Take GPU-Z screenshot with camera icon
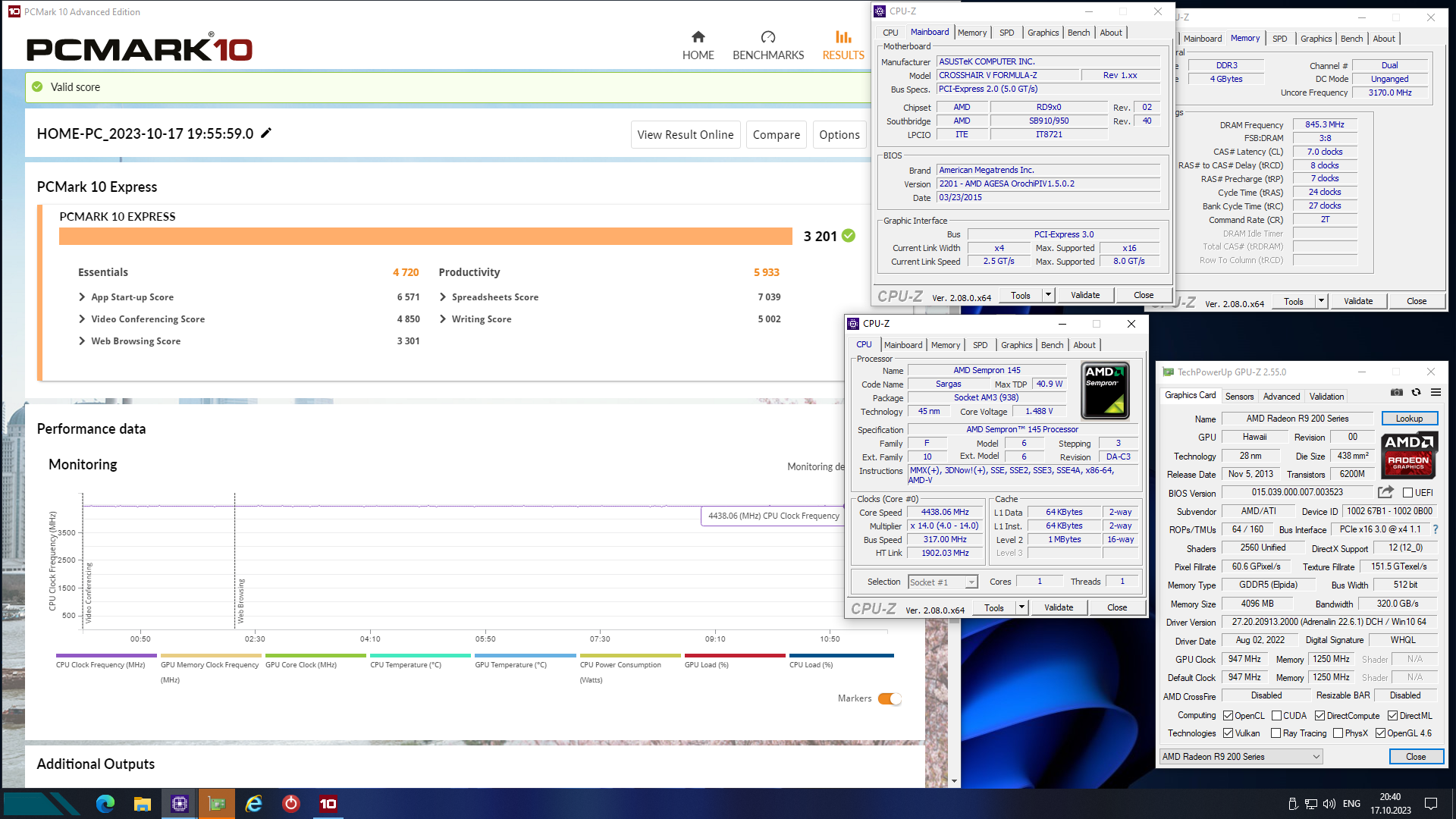The image size is (1456, 819). tap(1396, 392)
